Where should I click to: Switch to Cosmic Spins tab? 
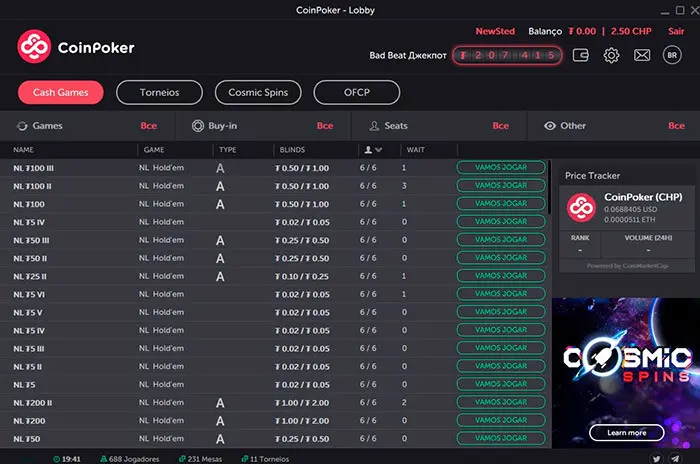(x=258, y=92)
